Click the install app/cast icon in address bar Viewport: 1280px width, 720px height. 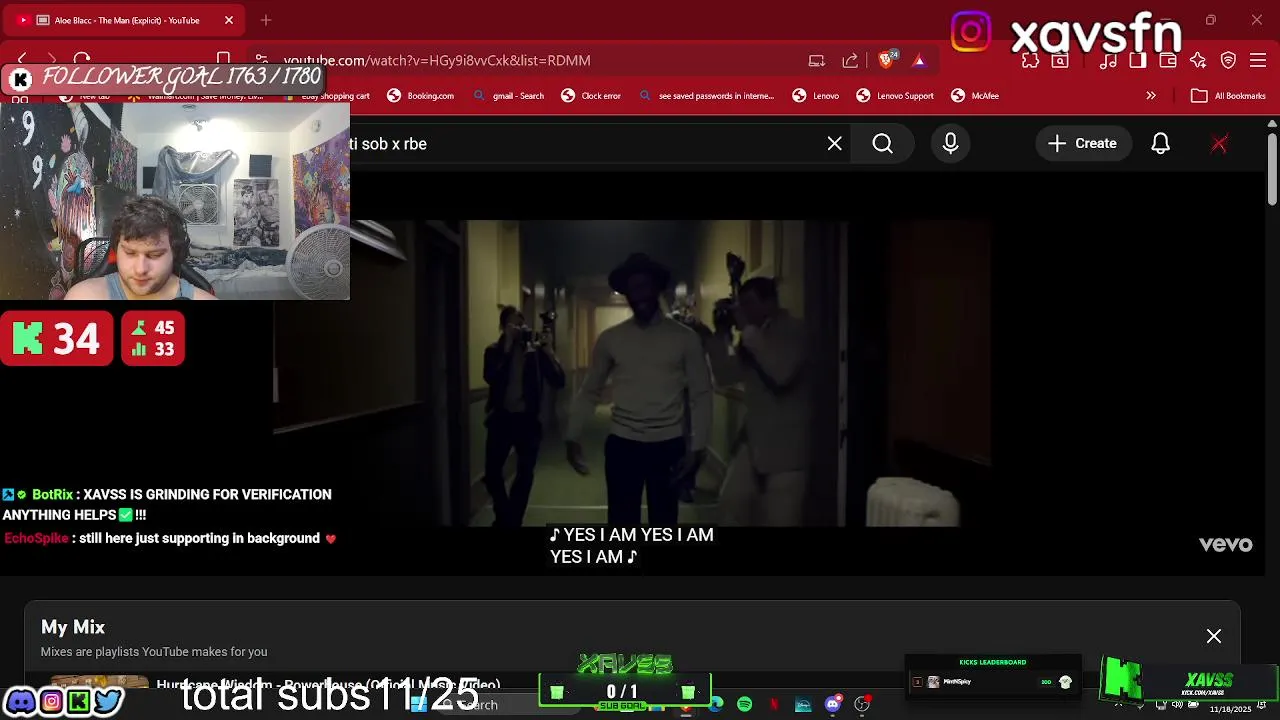click(817, 60)
